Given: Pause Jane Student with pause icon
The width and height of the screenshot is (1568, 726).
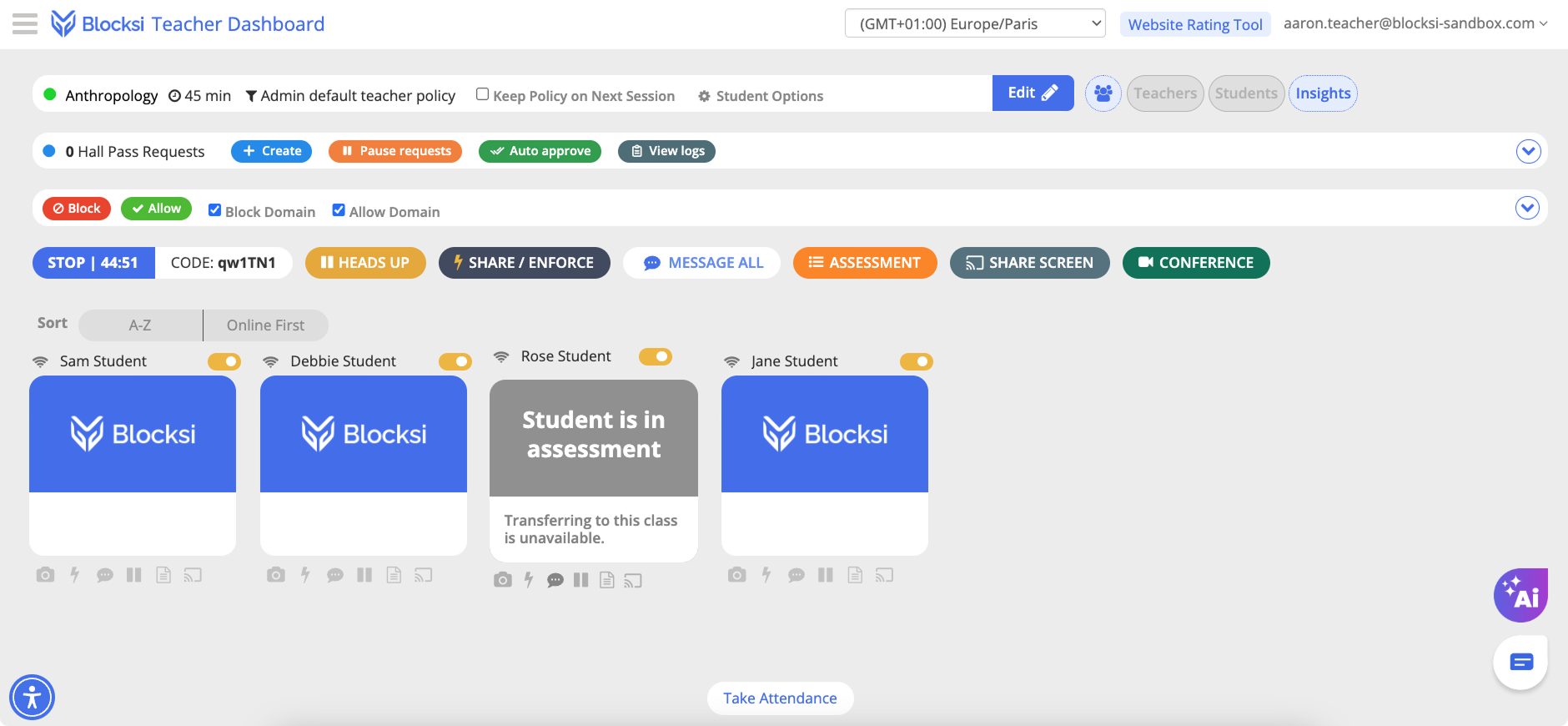Looking at the screenshot, I should [x=826, y=575].
